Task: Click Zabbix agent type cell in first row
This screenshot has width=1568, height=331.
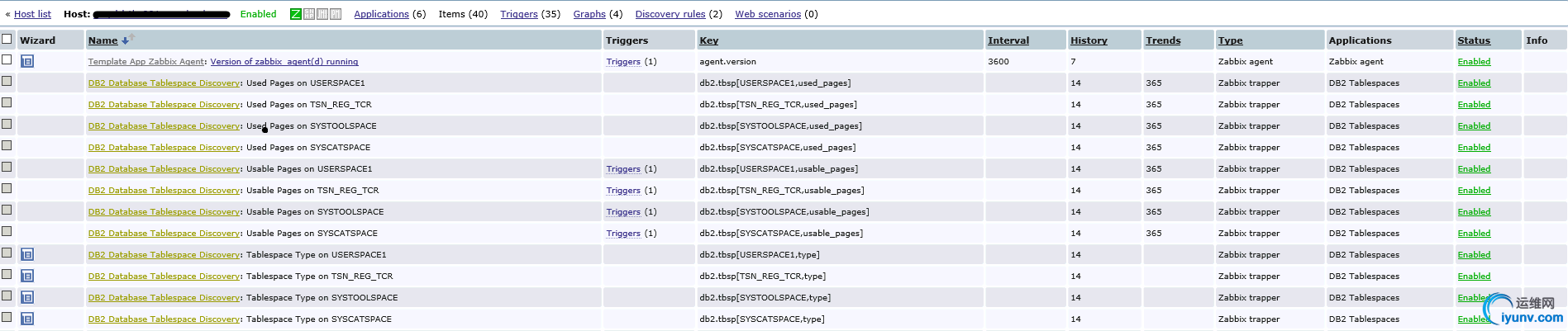Action: pos(1246,62)
